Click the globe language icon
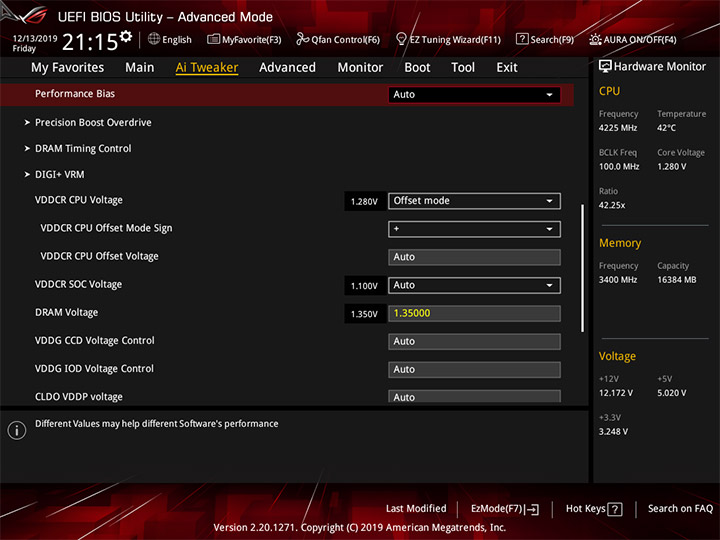720x540 pixels. [154, 39]
